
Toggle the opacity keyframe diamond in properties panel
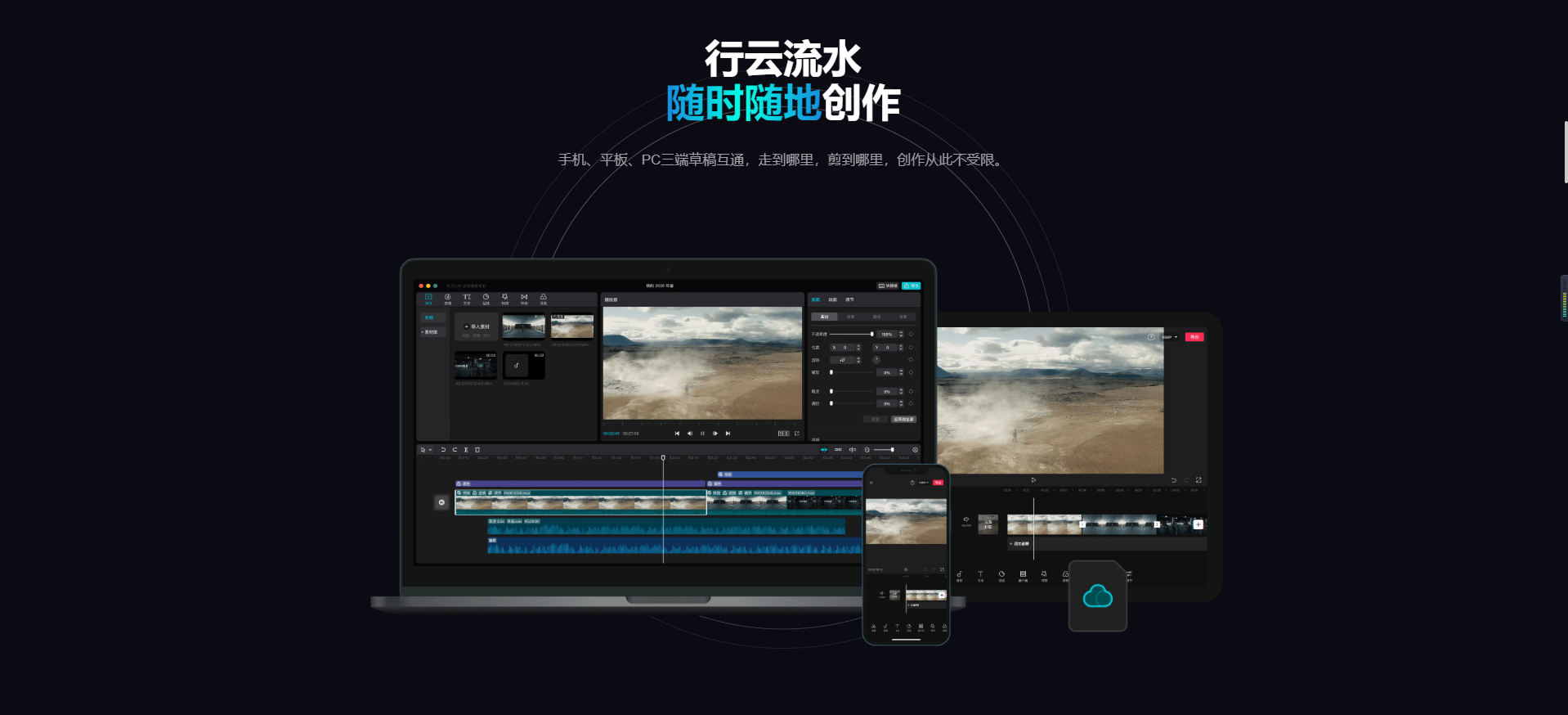point(911,334)
